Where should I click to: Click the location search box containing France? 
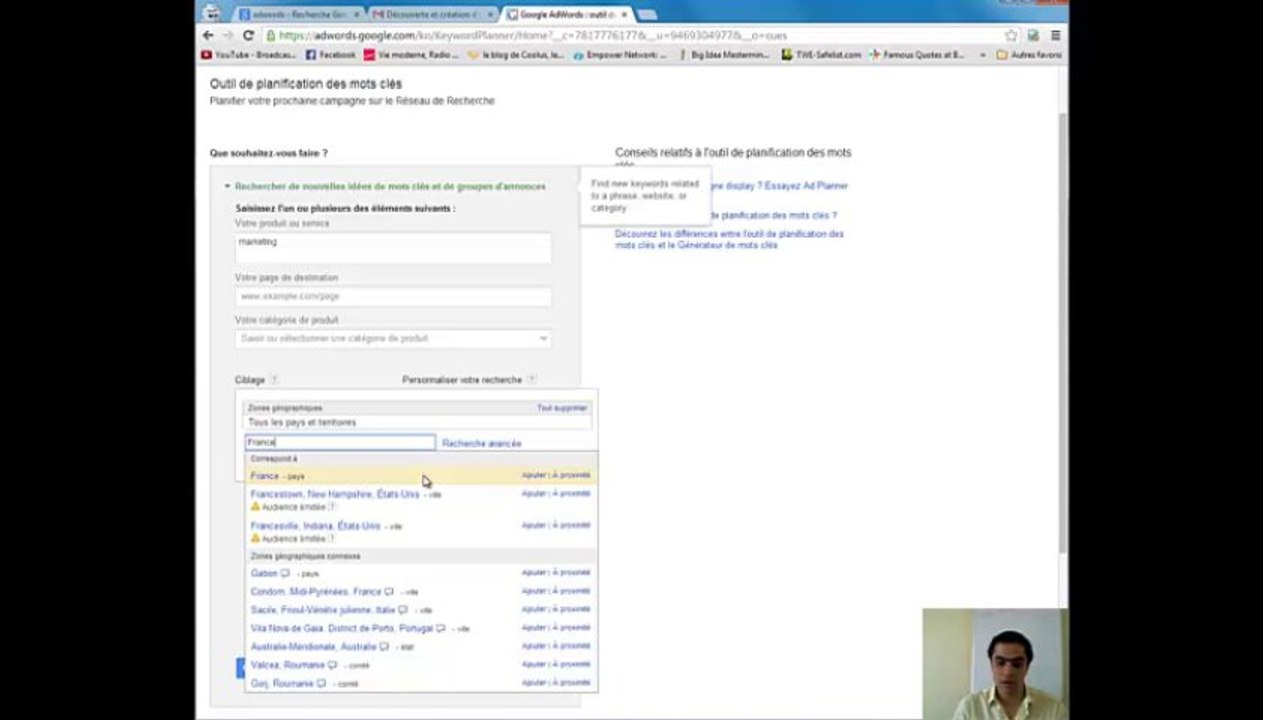340,442
